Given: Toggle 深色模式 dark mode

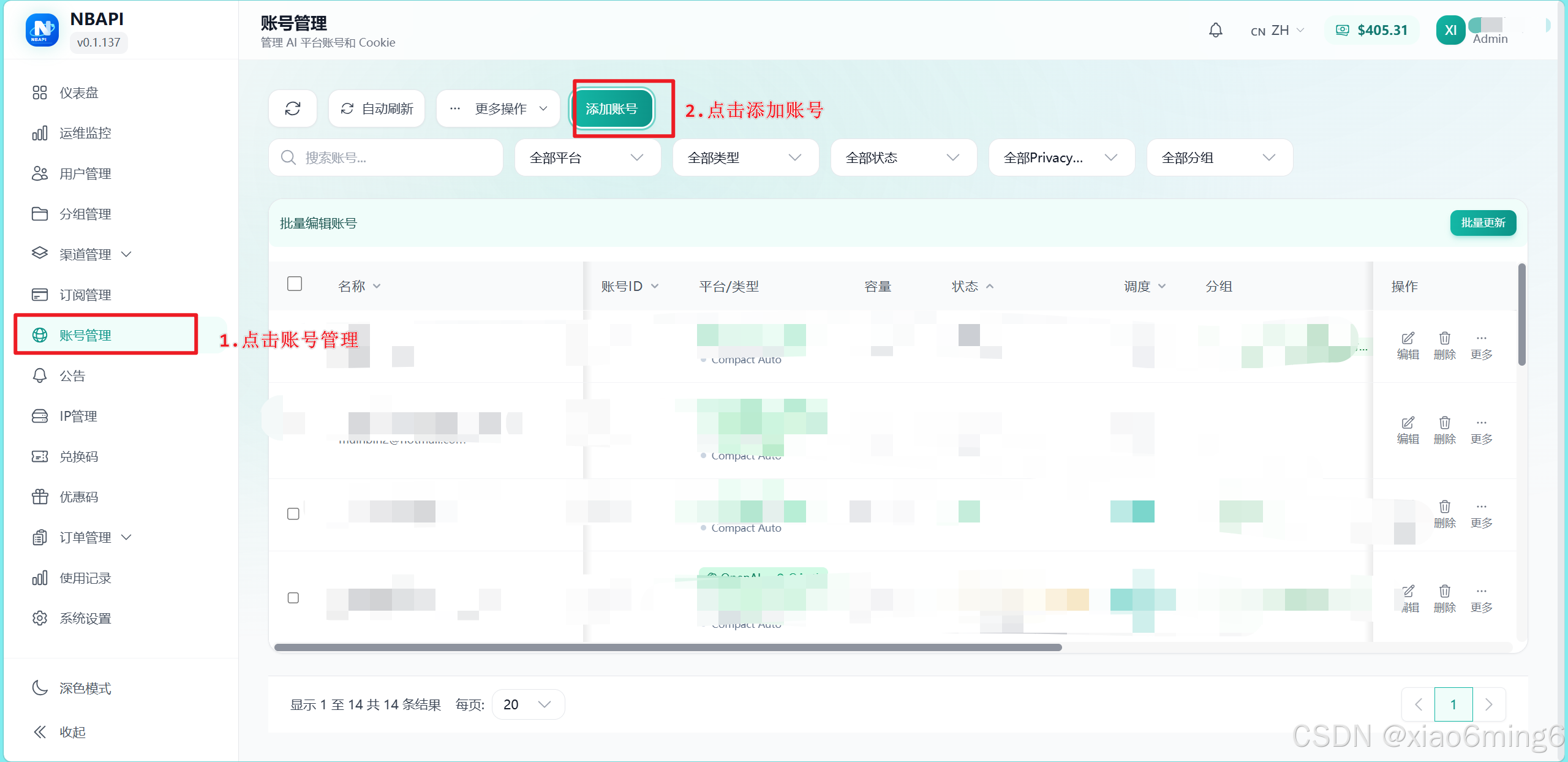Looking at the screenshot, I should (x=72, y=688).
